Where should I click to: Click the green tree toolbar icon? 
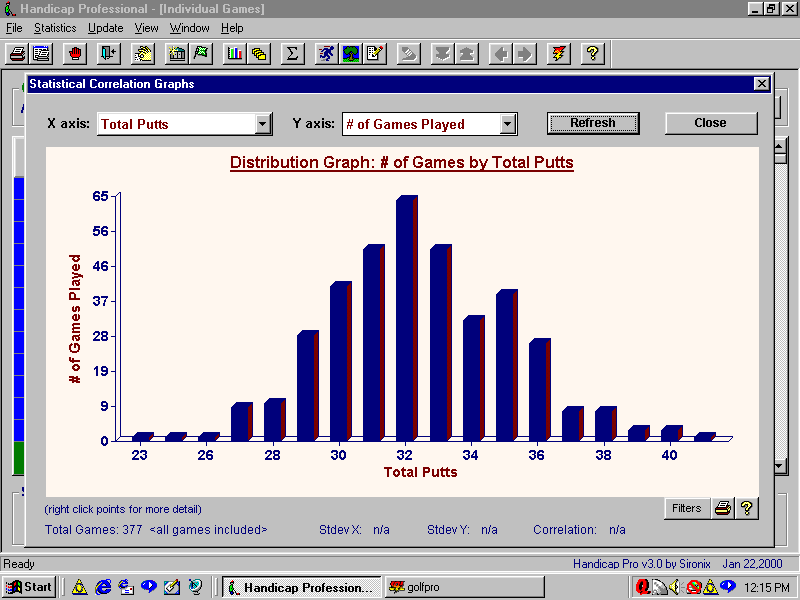click(x=351, y=53)
